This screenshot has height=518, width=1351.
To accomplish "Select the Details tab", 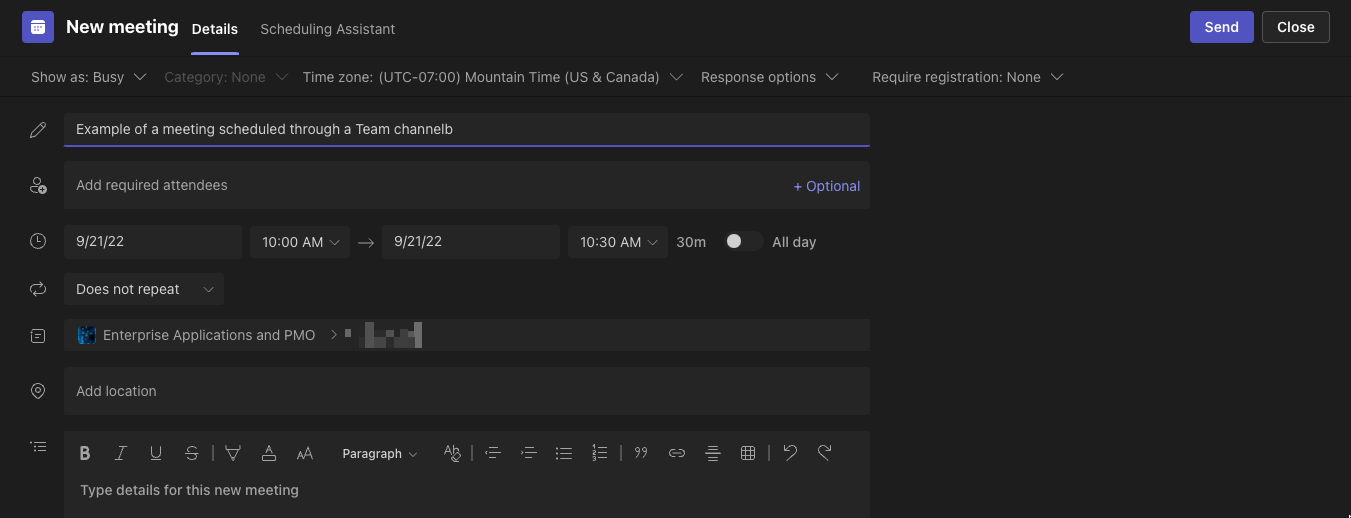I will [x=215, y=29].
